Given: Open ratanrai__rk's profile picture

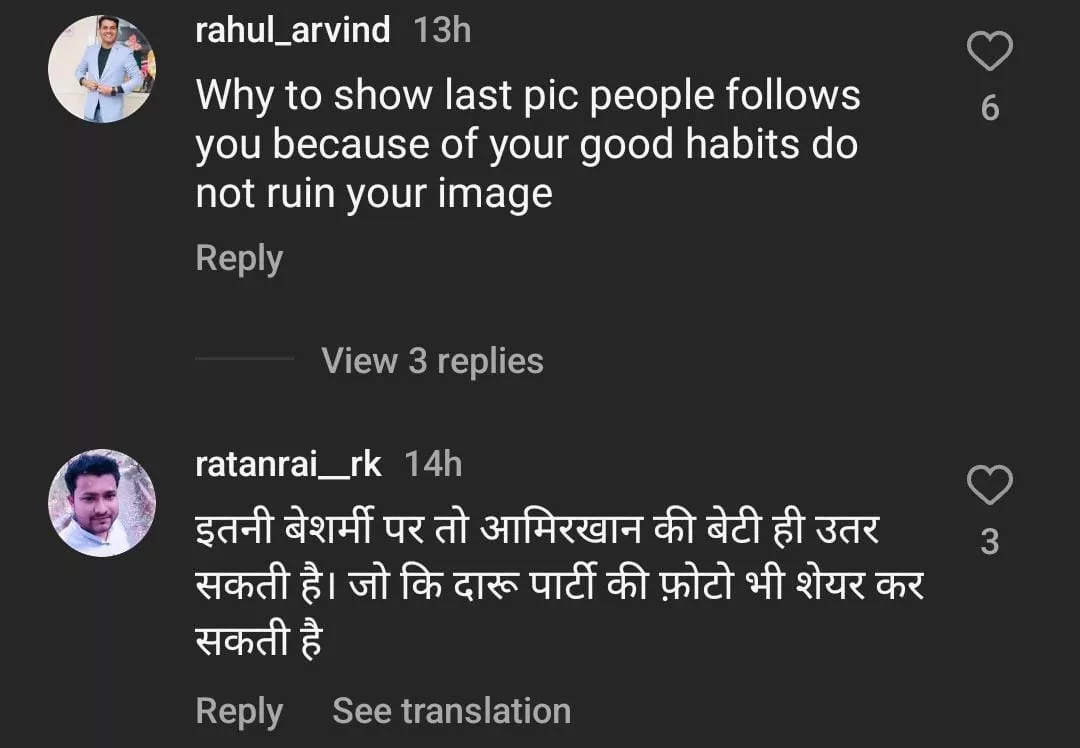Looking at the screenshot, I should click(x=102, y=503).
